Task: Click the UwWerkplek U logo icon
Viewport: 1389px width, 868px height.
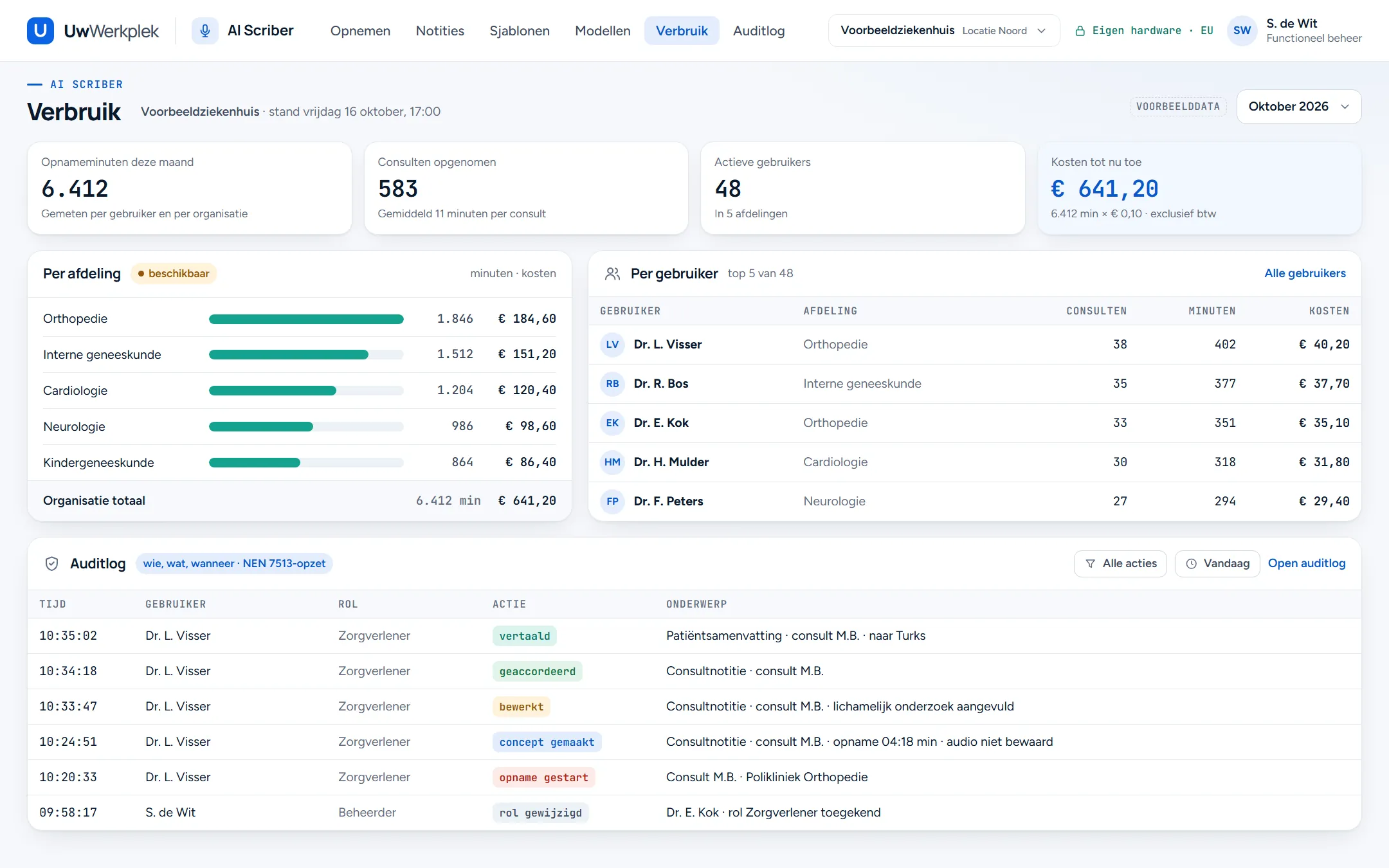Action: (40, 30)
